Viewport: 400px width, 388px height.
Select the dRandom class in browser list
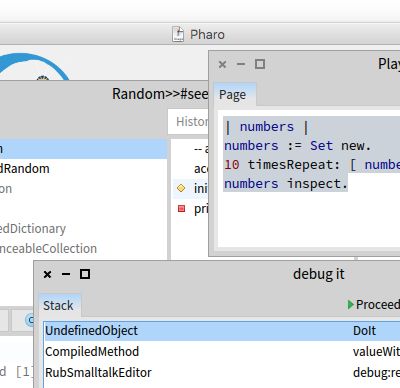tap(83, 169)
